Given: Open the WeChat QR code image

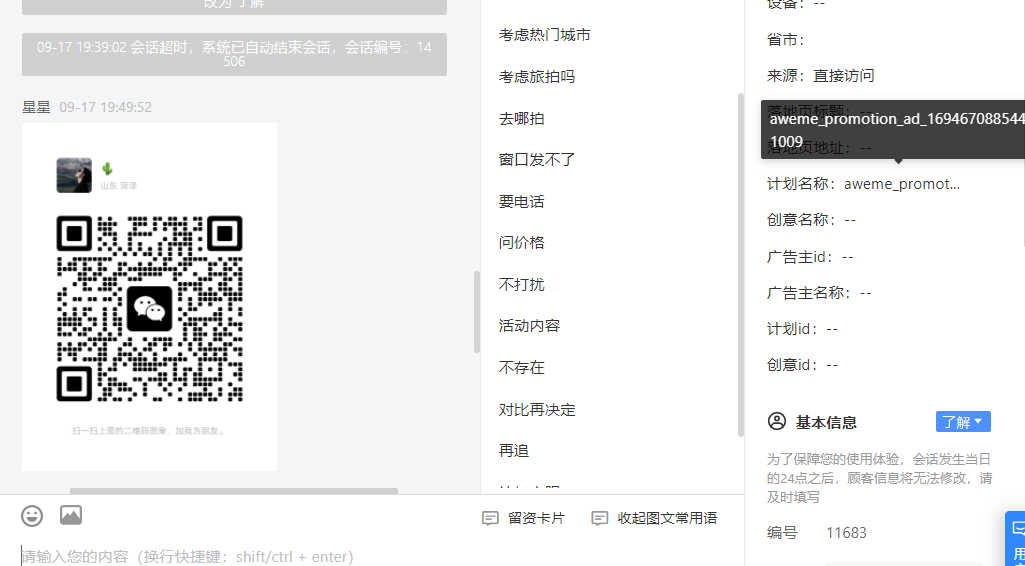Looking at the screenshot, I should 150,297.
